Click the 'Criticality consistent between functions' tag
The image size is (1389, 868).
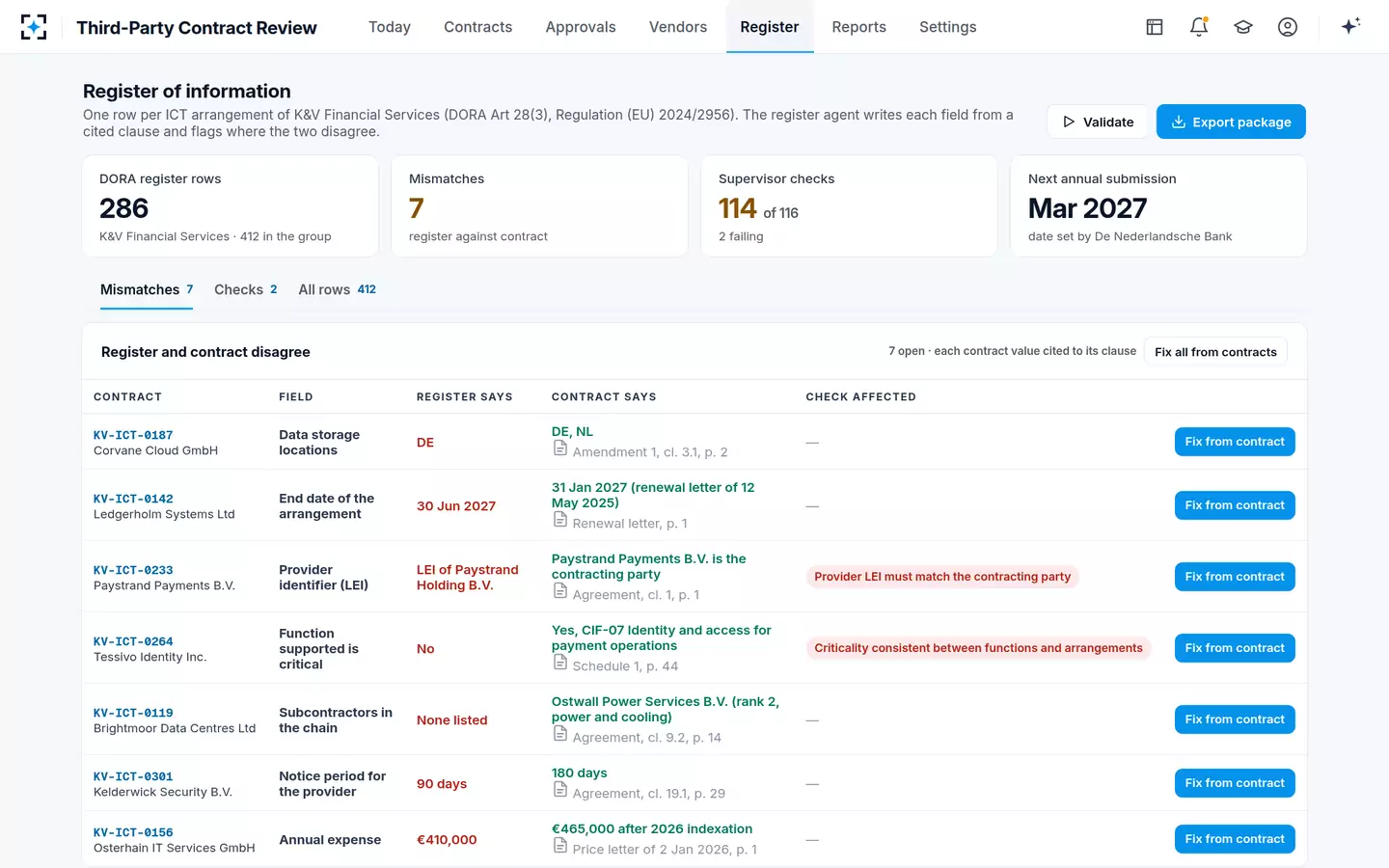(978, 648)
